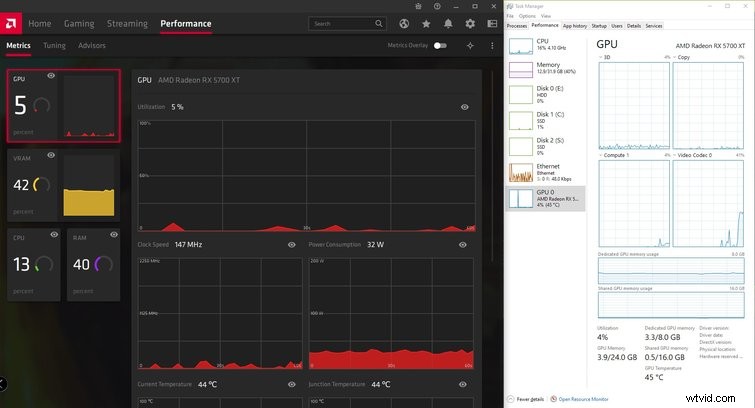This screenshot has width=755, height=408.
Task: Switch to Users tab in Task Manager
Action: coord(617,26)
